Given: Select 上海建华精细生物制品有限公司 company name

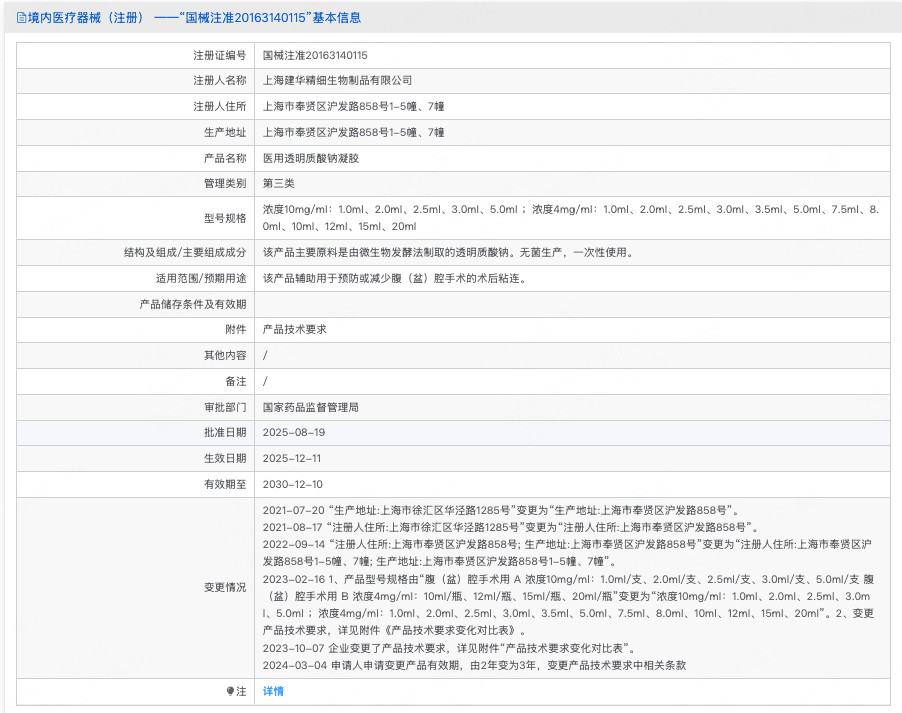Looking at the screenshot, I should (338, 81).
